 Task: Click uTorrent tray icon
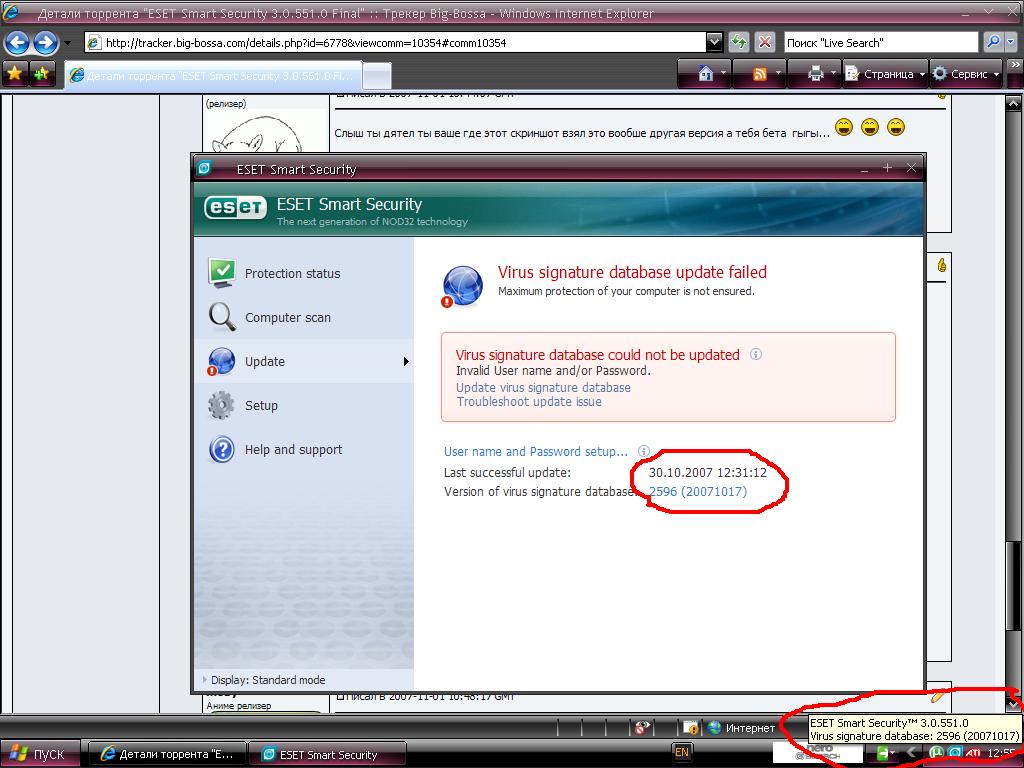[936, 753]
